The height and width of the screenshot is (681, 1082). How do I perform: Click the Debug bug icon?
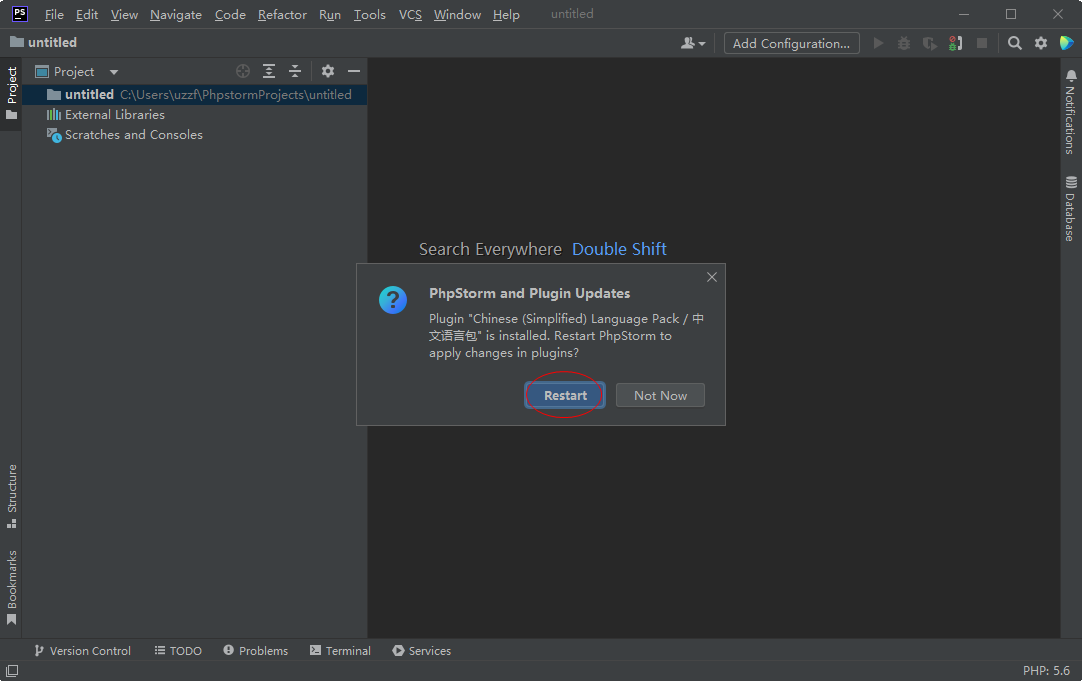pyautogui.click(x=904, y=43)
